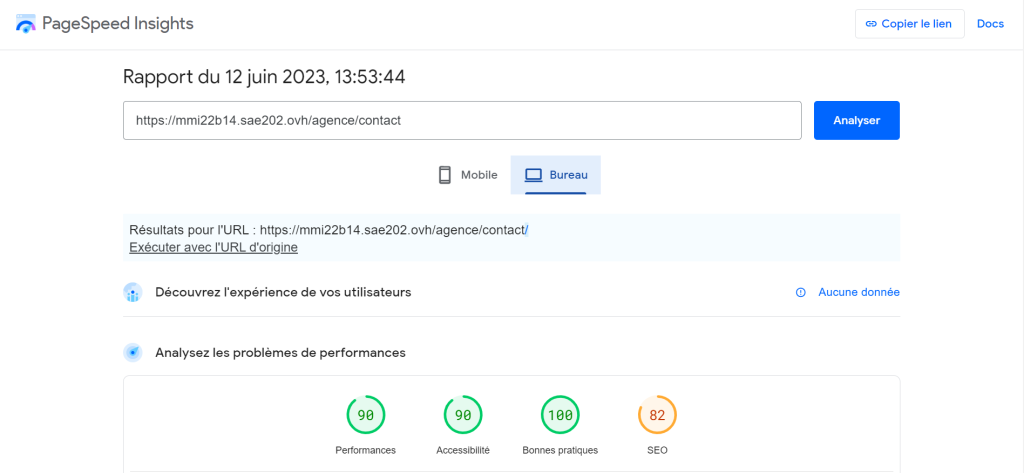Click Découvrez l'expérience de vos utilisateurs heading

coord(283,292)
